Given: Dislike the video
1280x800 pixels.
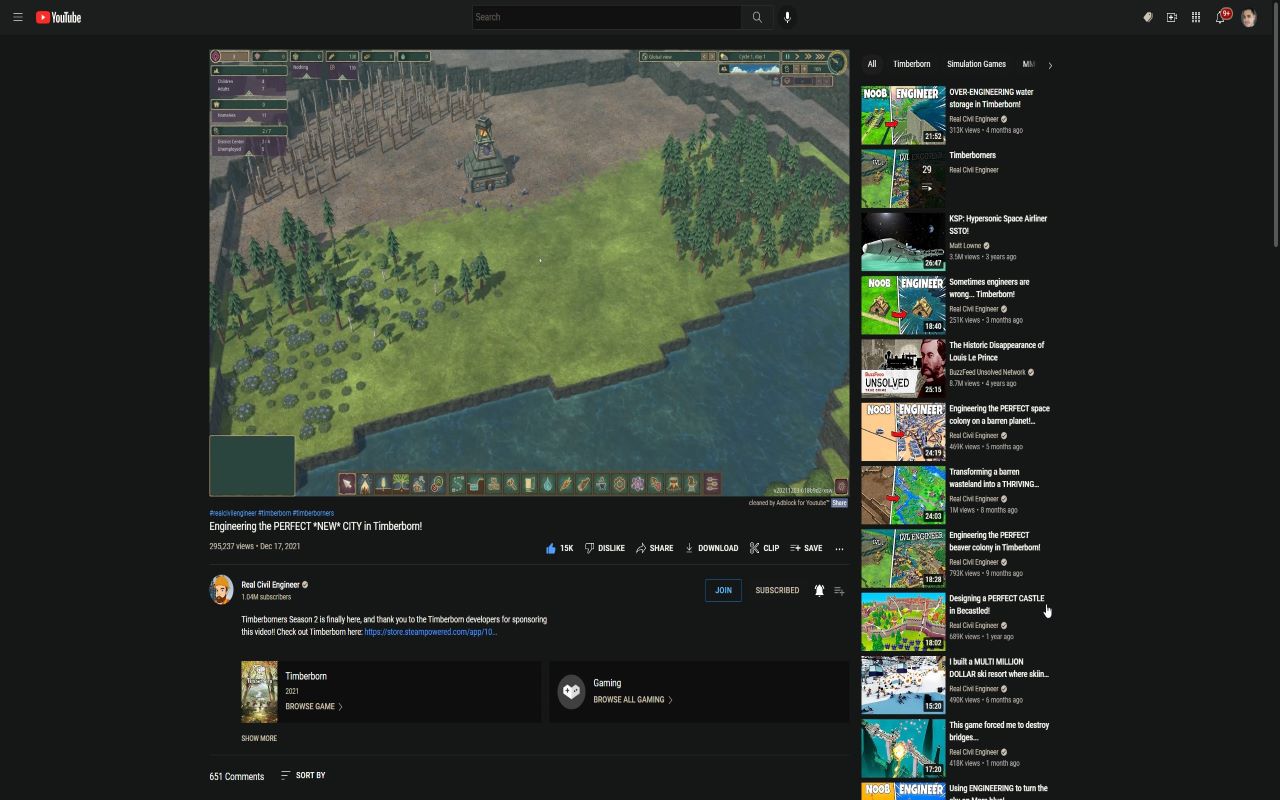Looking at the screenshot, I should click(604, 548).
